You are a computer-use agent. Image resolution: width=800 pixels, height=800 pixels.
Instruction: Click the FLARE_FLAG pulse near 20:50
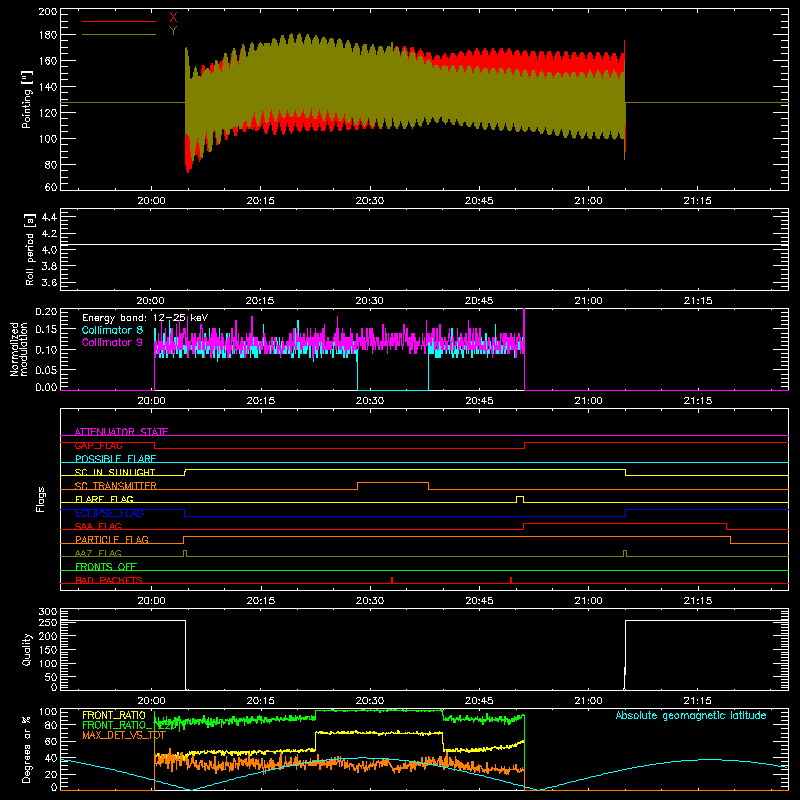click(x=520, y=499)
